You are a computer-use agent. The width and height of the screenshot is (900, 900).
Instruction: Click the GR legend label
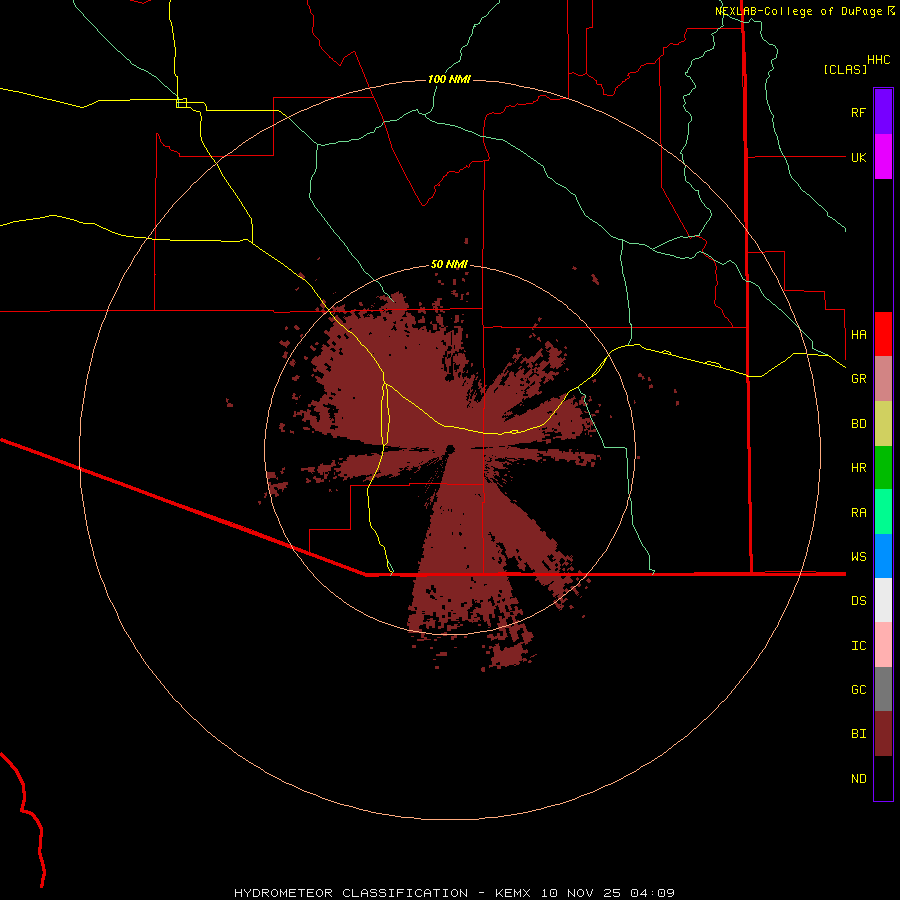[858, 379]
